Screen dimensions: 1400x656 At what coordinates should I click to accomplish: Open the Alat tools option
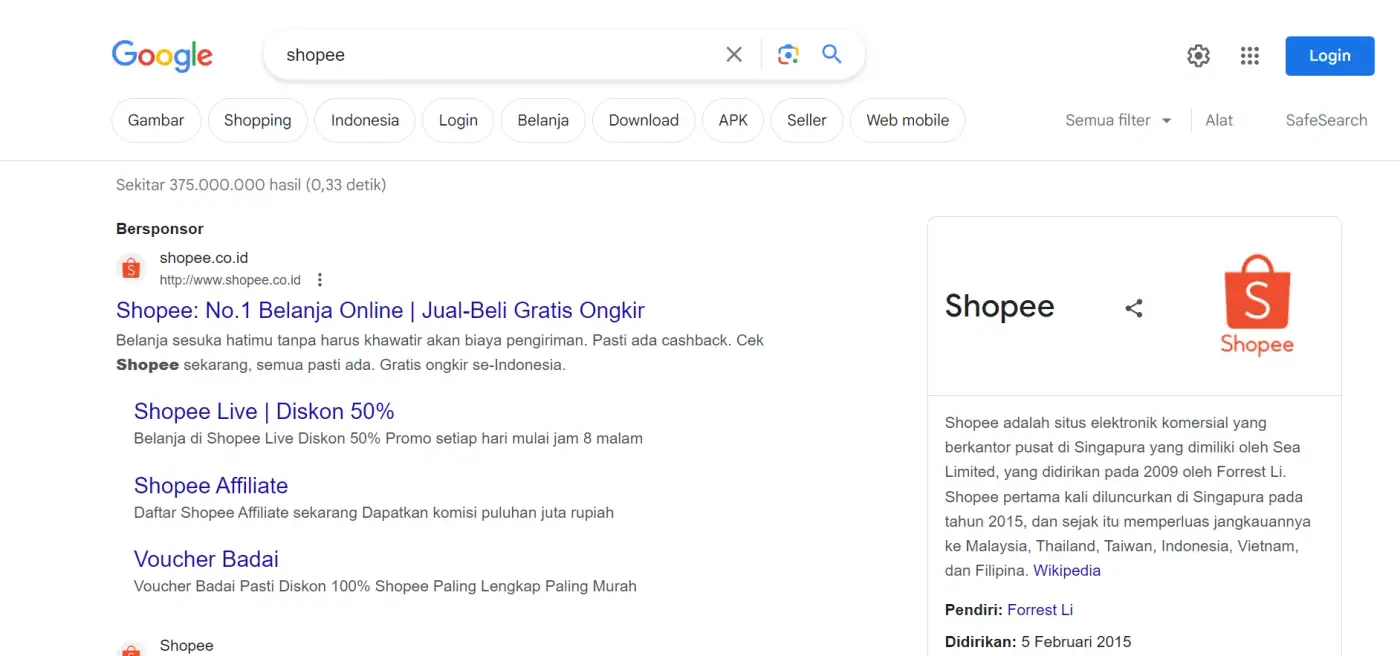[x=1219, y=120]
